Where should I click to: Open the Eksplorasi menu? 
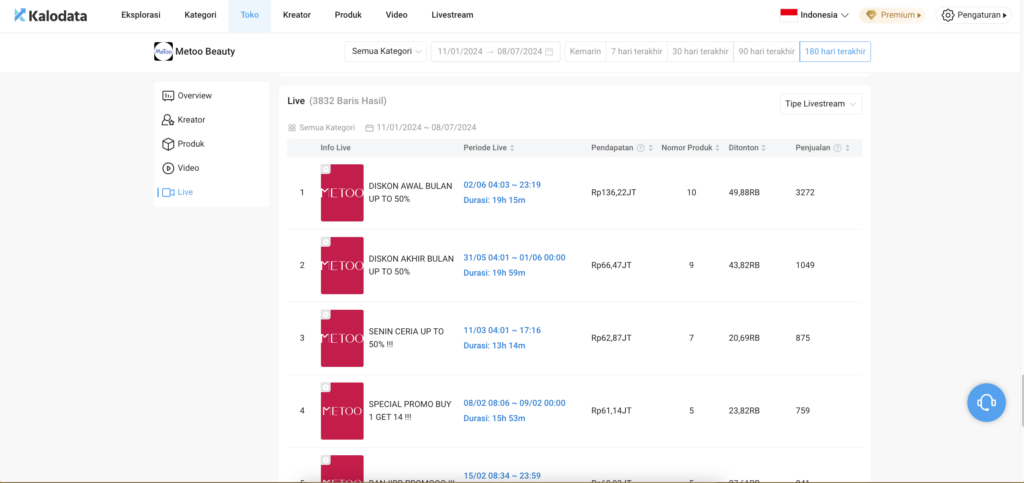140,15
